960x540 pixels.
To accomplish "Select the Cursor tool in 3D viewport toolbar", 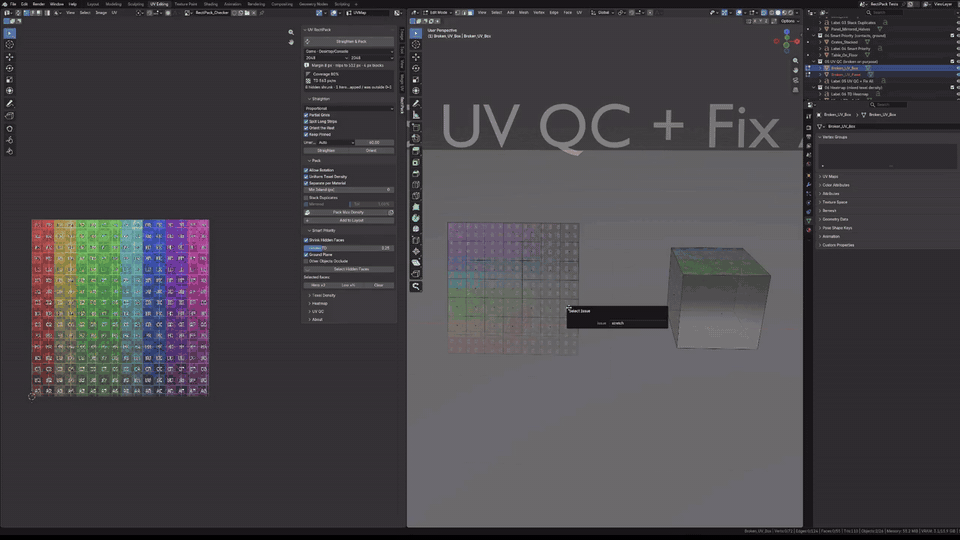I will pos(416,45).
